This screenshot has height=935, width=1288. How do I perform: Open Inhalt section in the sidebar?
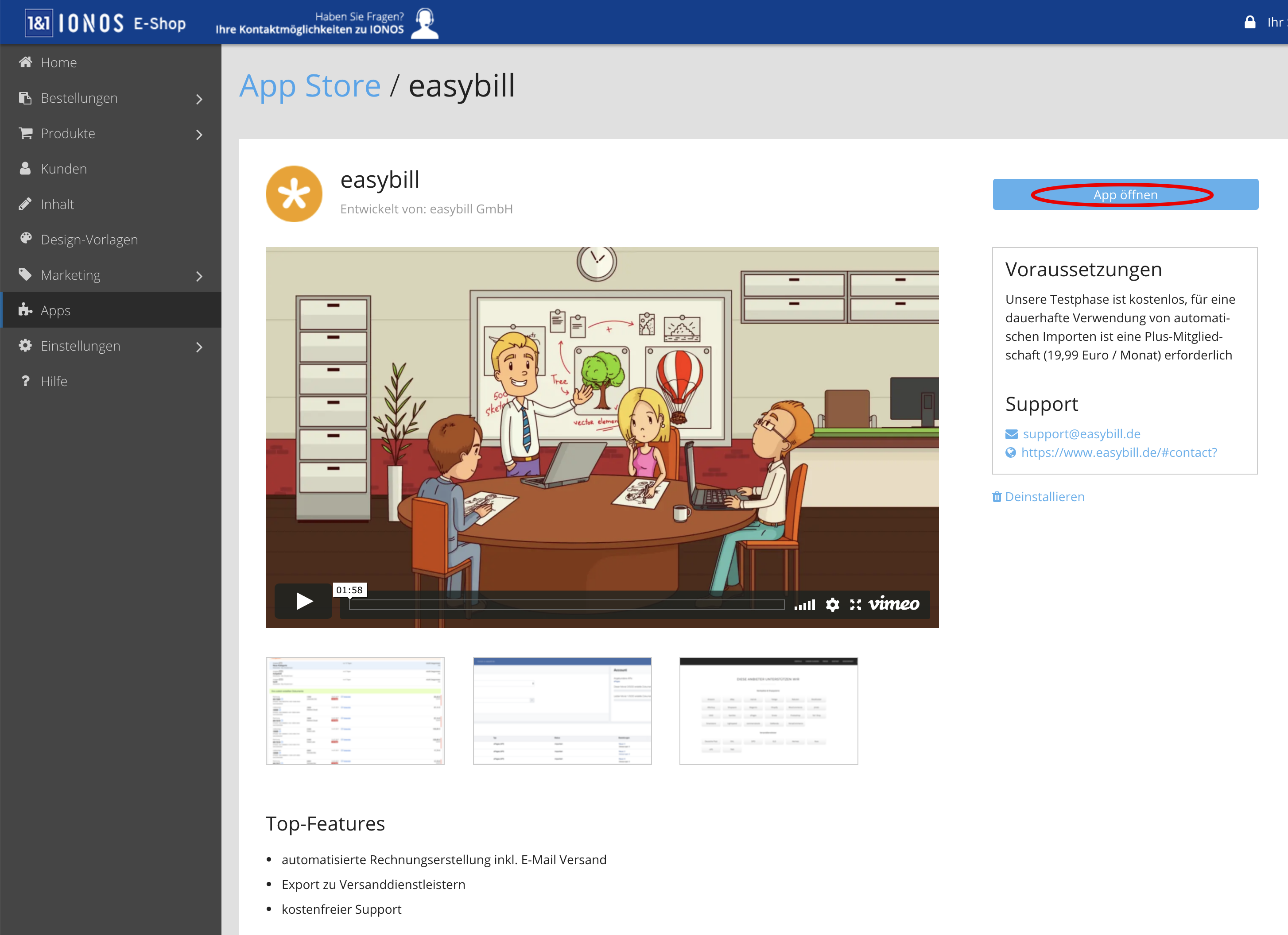point(111,204)
